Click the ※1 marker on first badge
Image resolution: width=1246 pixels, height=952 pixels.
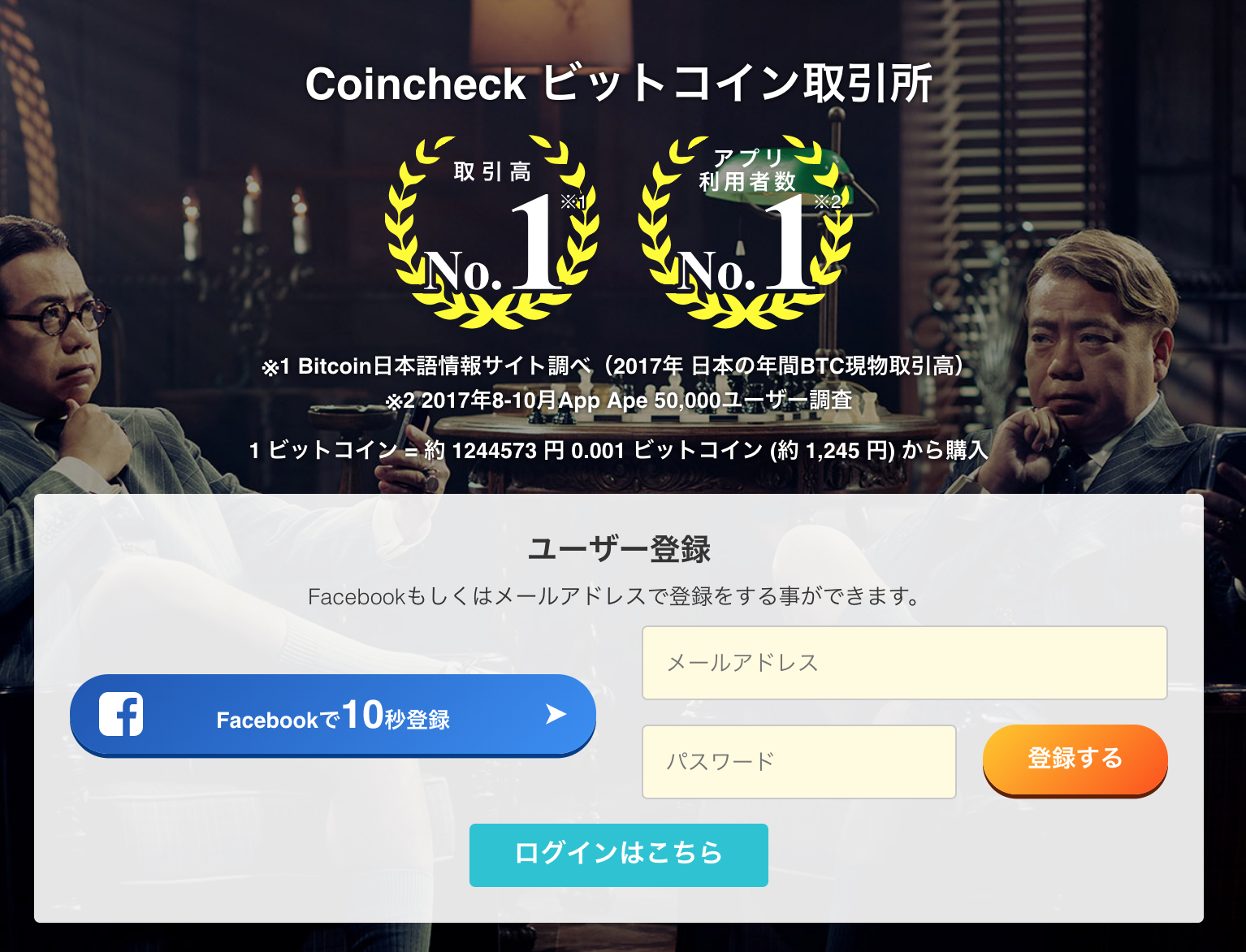coord(573,201)
